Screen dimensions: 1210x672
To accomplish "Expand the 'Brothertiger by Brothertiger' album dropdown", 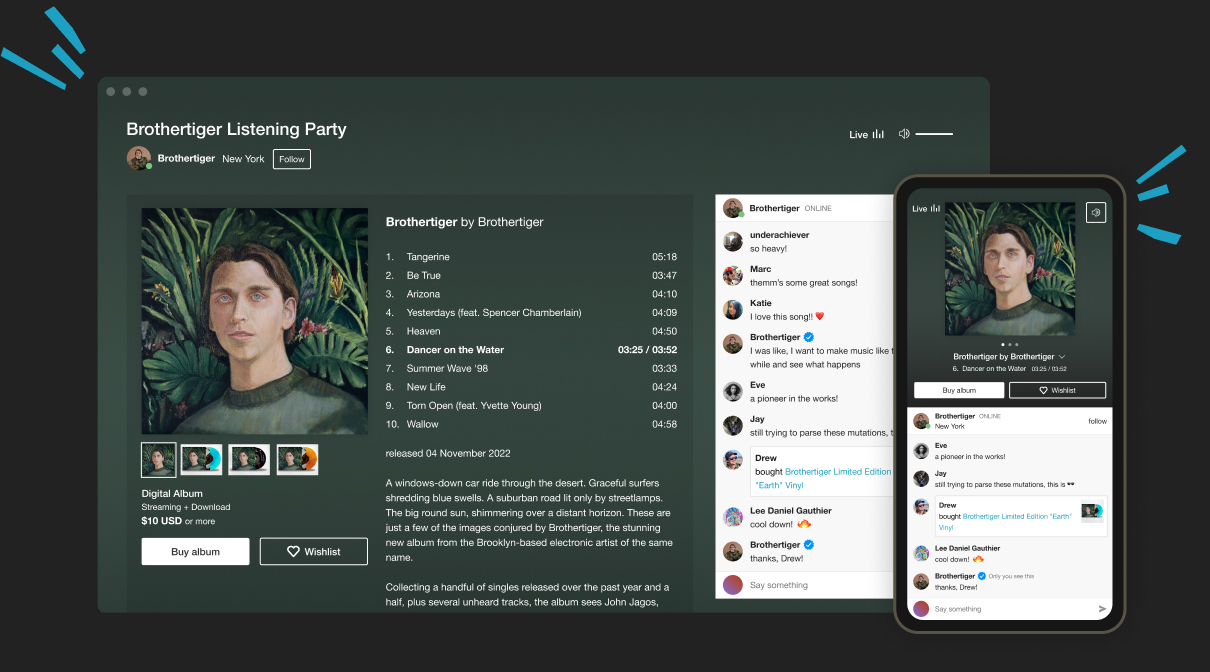I will 1062,357.
